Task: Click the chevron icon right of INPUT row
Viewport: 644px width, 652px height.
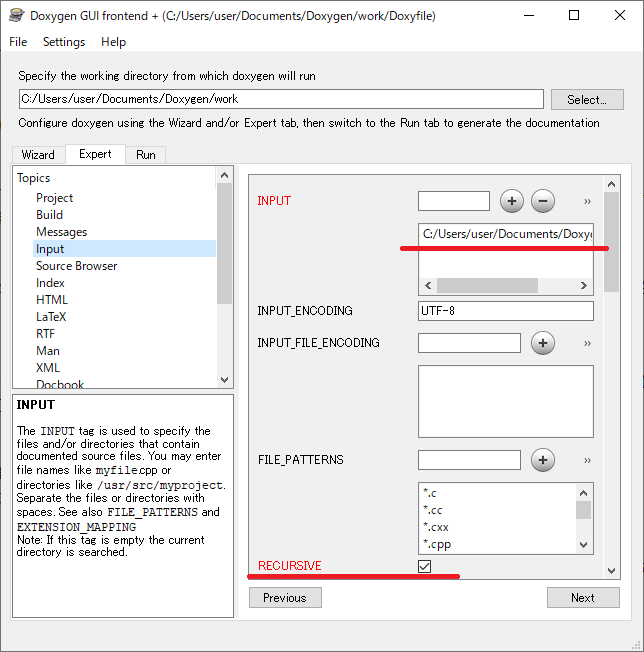Action: coord(587,201)
